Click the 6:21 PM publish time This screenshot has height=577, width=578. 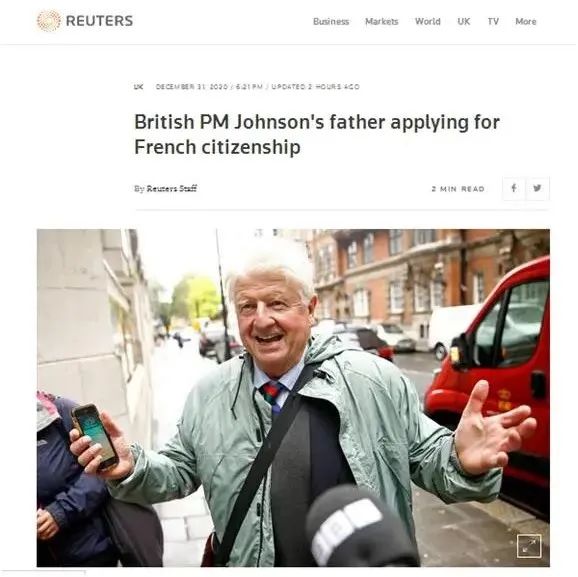click(x=249, y=87)
